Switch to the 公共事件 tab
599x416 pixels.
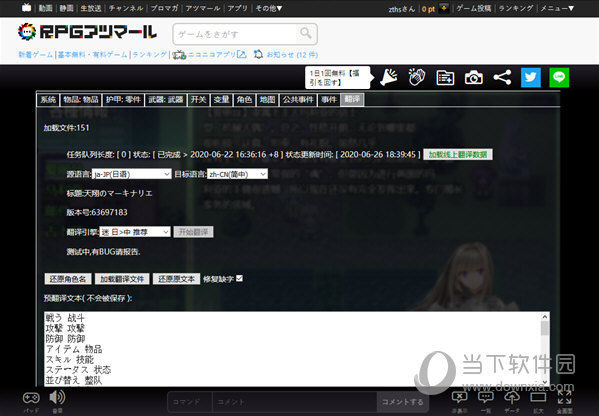[x=298, y=100]
